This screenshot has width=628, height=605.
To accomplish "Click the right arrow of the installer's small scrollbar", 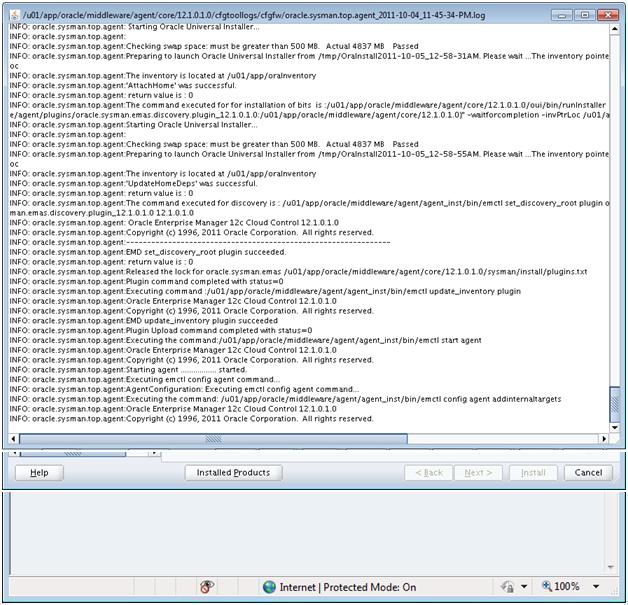I will tap(154, 454).
